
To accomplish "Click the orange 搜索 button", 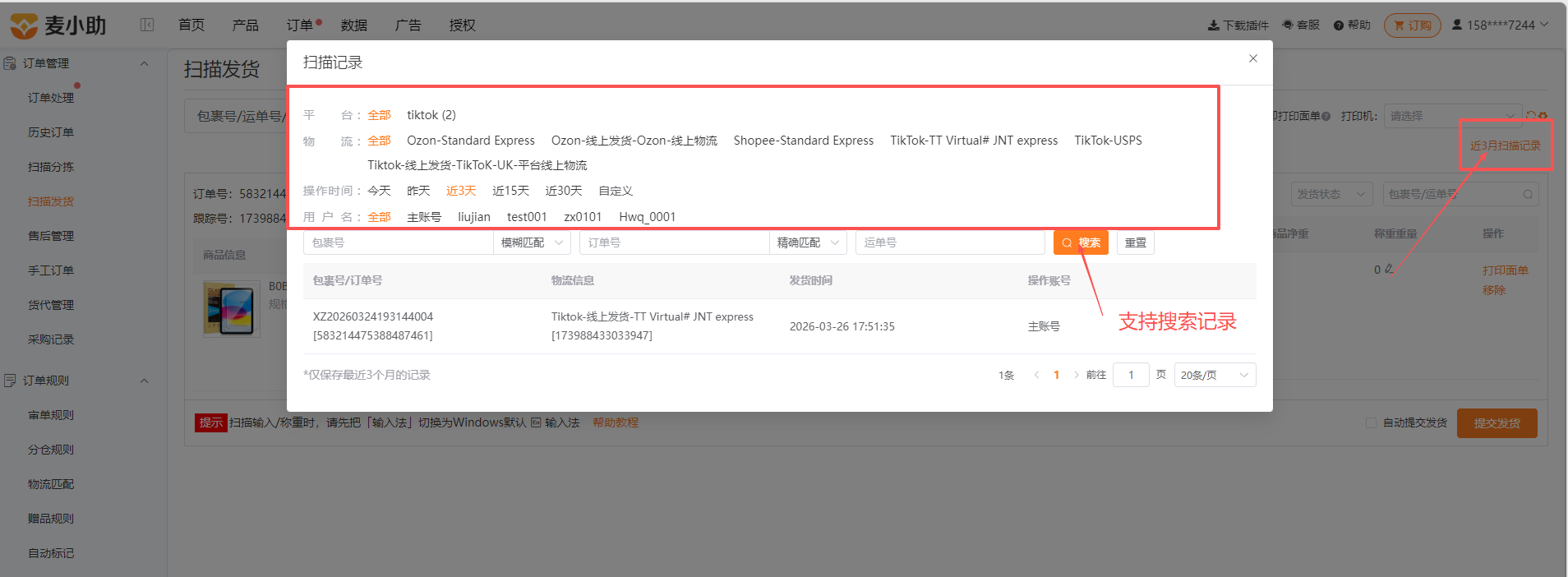I will point(1081,242).
